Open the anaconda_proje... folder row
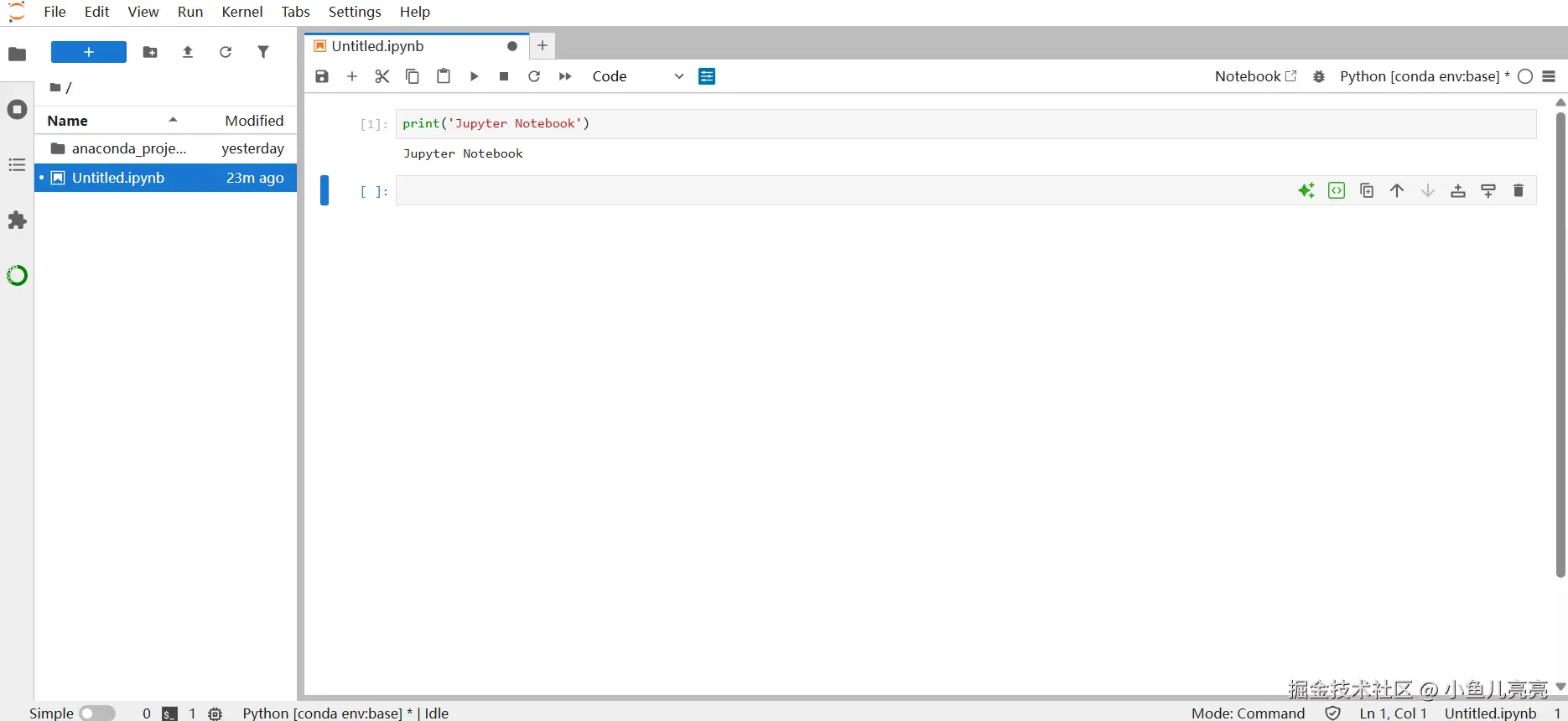This screenshot has height=721, width=1568. (x=166, y=148)
